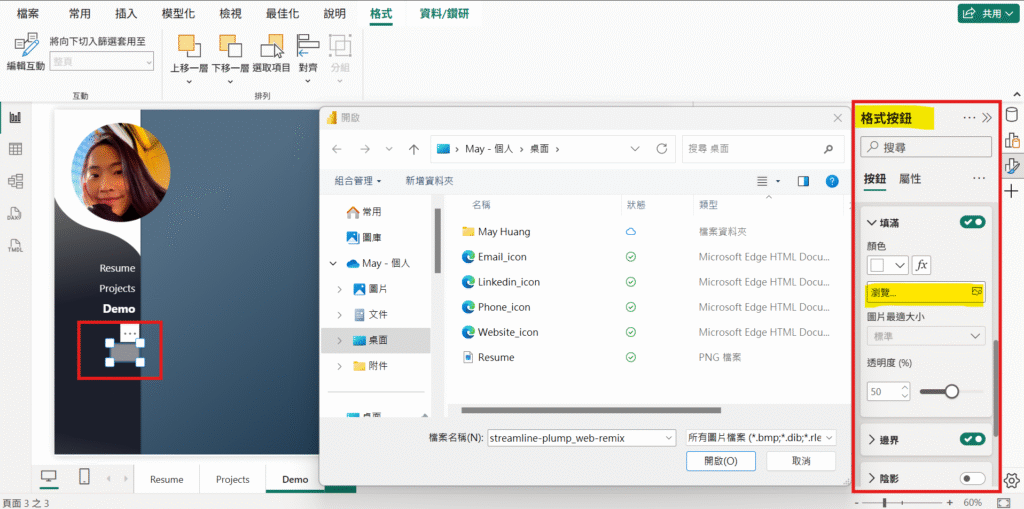Open the file type filter dropdown
The width and height of the screenshot is (1024, 509).
coord(760,437)
